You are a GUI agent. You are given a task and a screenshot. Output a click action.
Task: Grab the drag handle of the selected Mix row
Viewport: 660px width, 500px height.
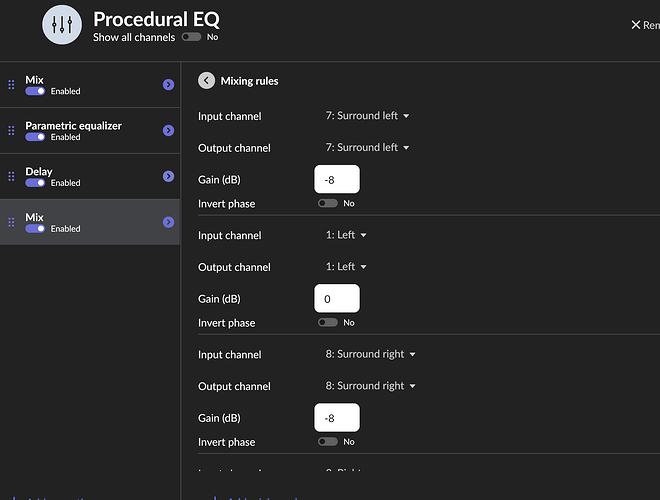pyautogui.click(x=11, y=222)
